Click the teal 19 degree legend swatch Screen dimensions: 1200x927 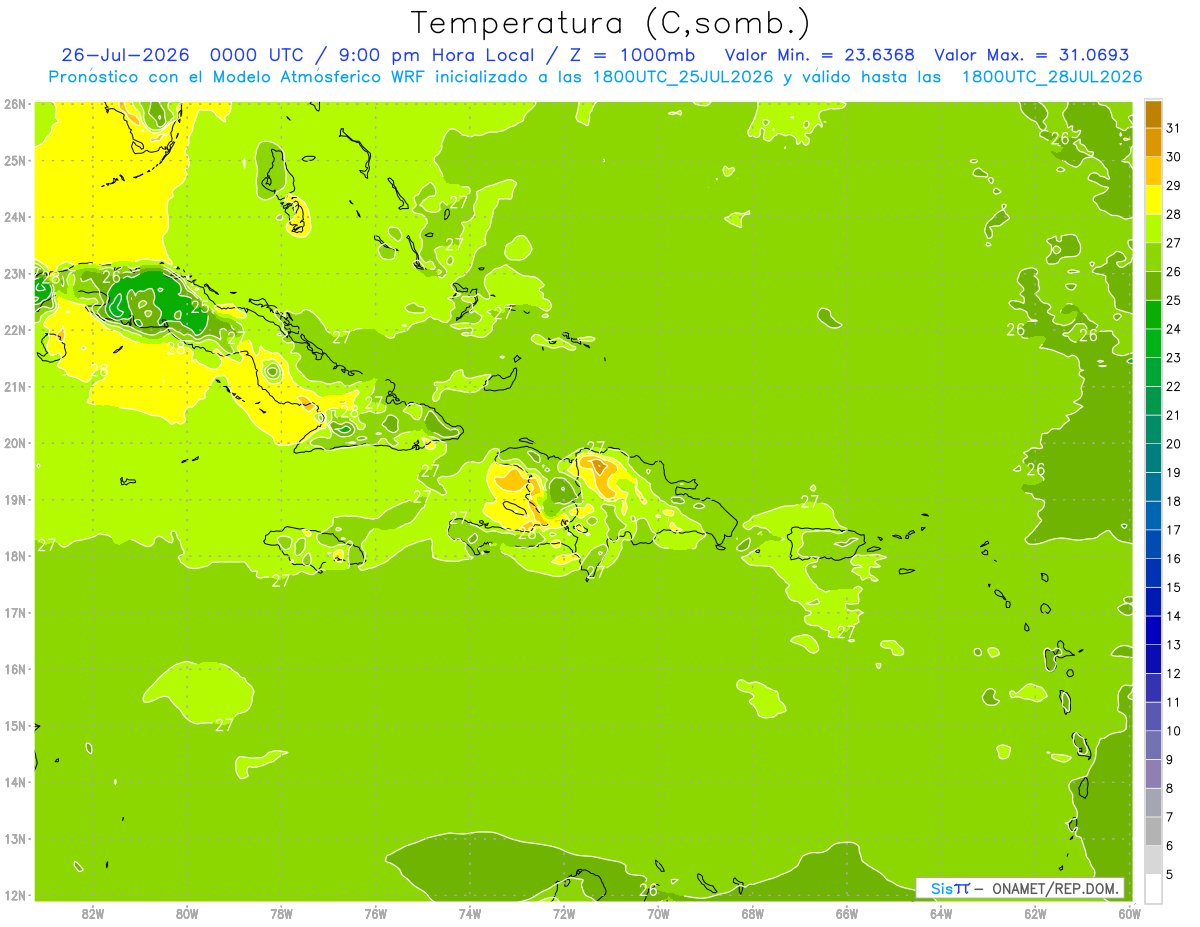click(1153, 487)
